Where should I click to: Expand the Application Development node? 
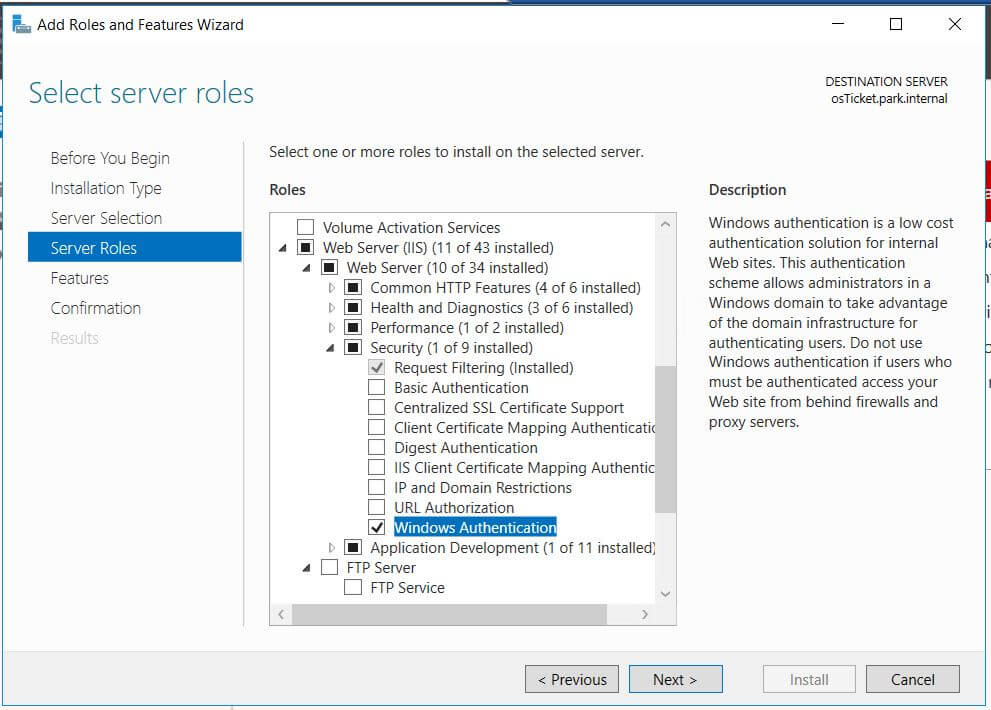coord(331,548)
